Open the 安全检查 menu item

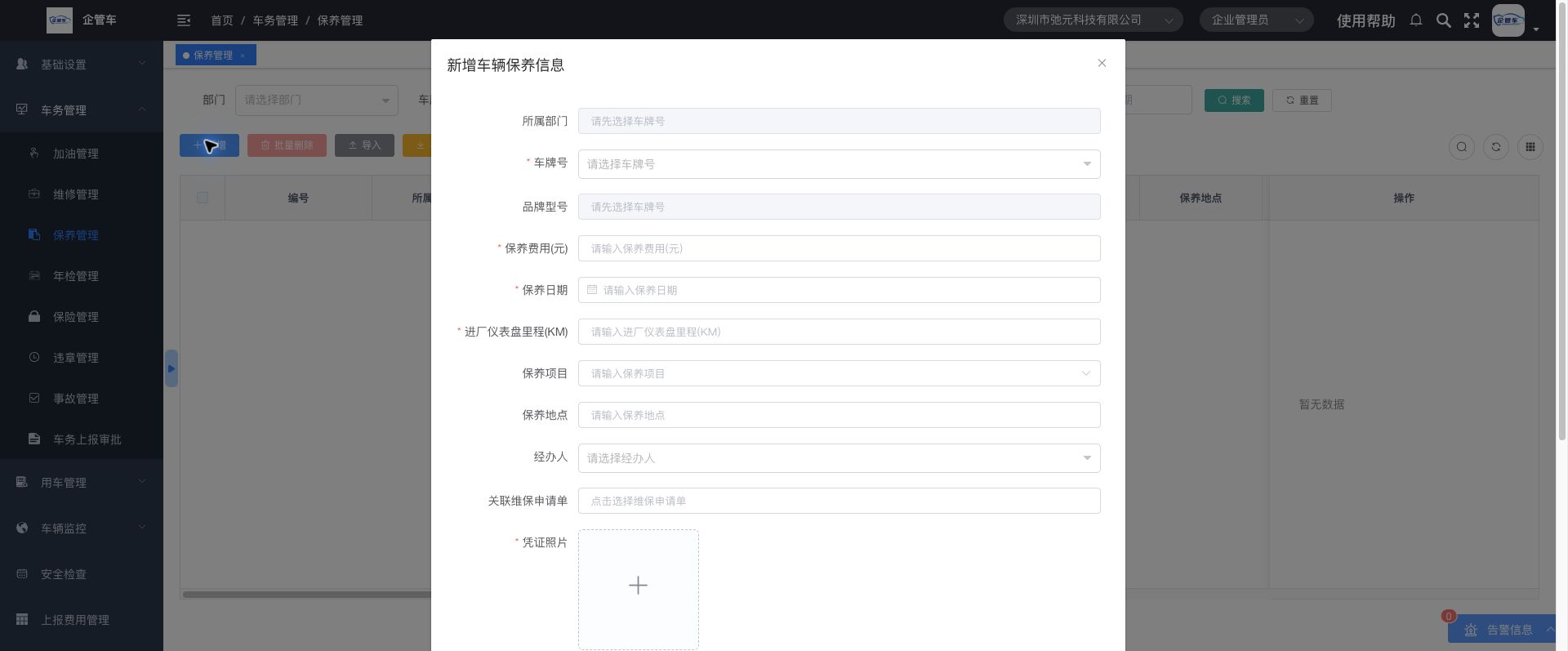(82, 574)
